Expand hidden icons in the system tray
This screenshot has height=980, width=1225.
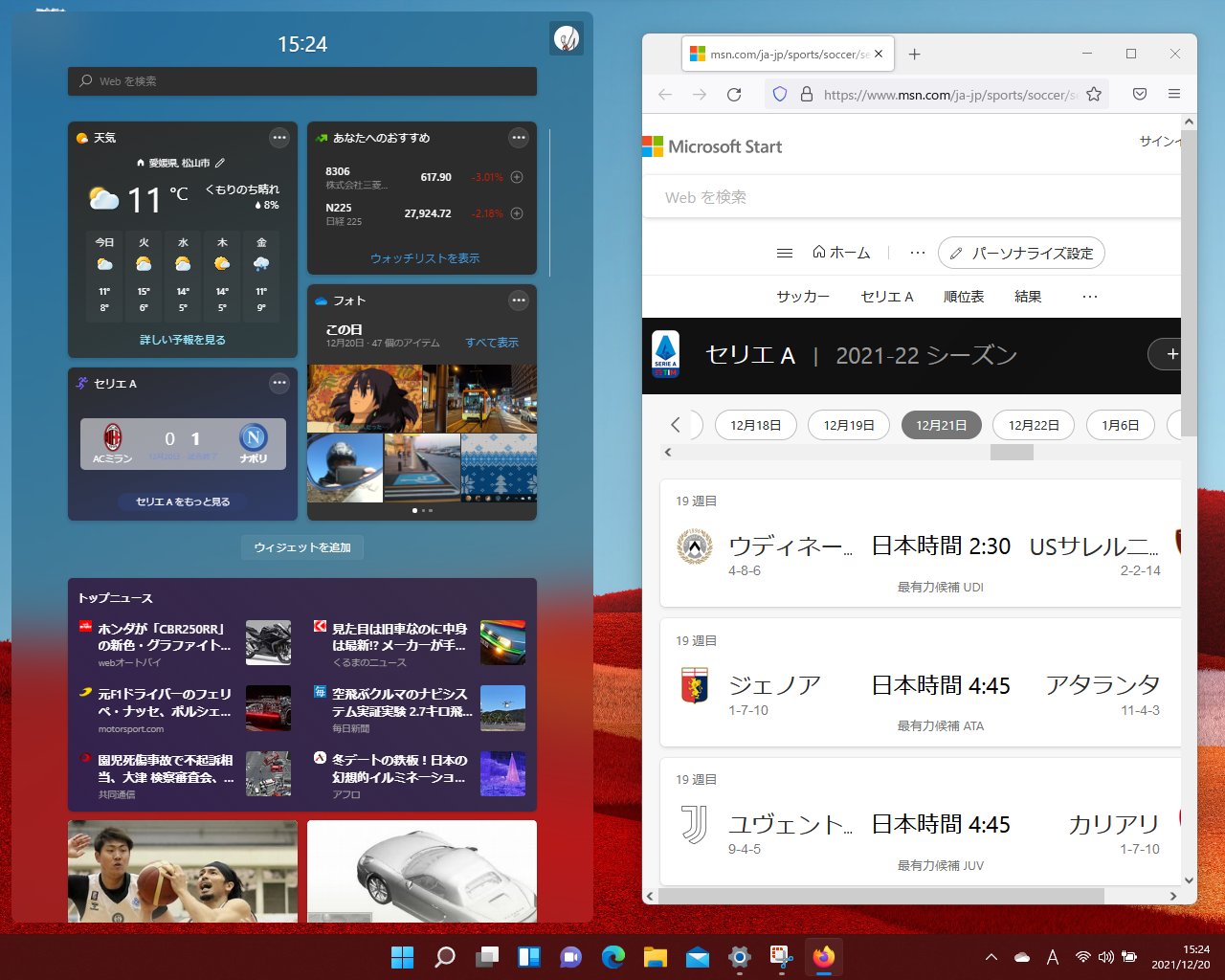pyautogui.click(x=991, y=956)
